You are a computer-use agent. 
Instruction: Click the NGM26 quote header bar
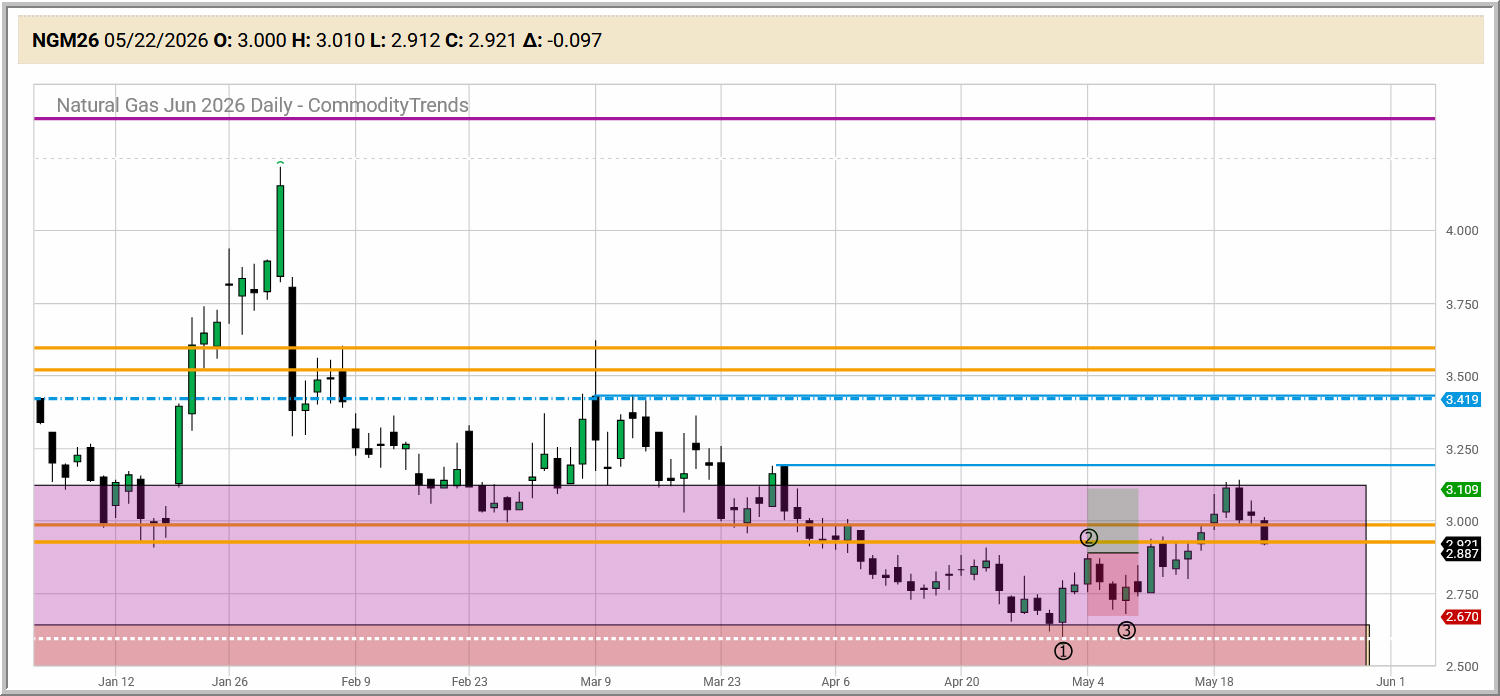750,41
